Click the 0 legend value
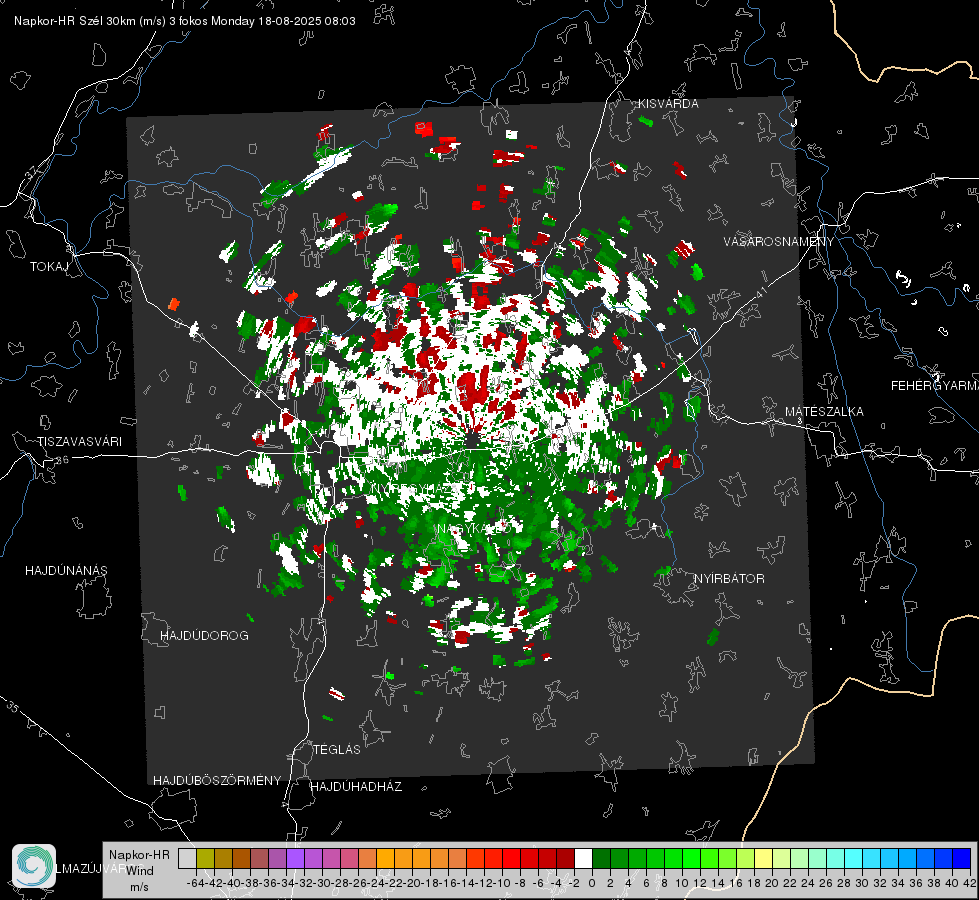The width and height of the screenshot is (979, 900). pyautogui.click(x=592, y=883)
